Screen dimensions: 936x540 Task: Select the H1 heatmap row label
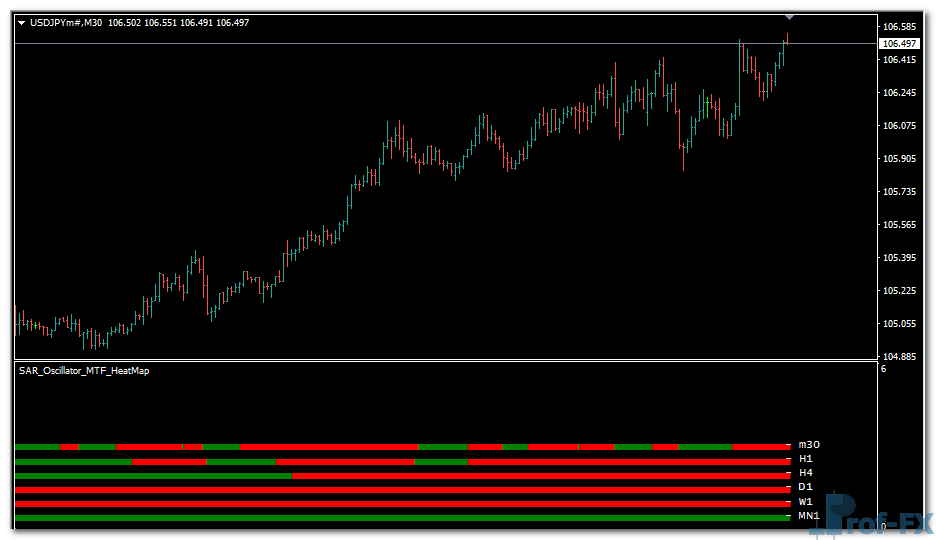pos(805,459)
